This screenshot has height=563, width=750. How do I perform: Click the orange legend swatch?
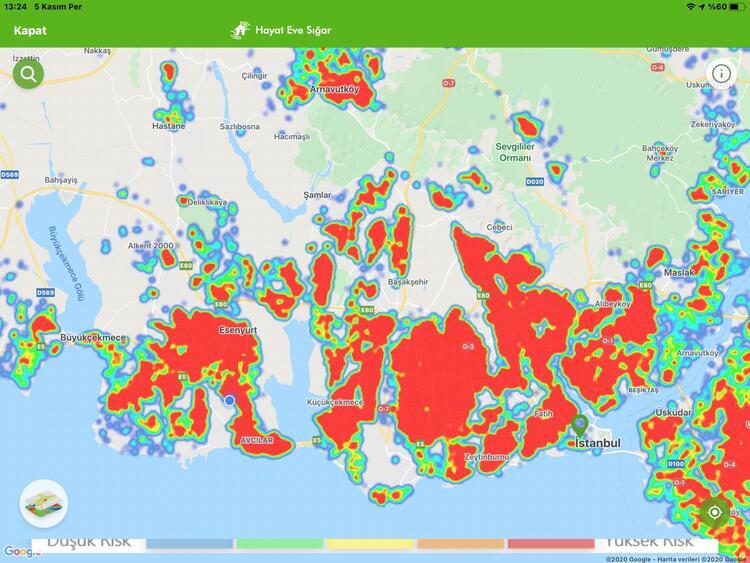[x=460, y=543]
